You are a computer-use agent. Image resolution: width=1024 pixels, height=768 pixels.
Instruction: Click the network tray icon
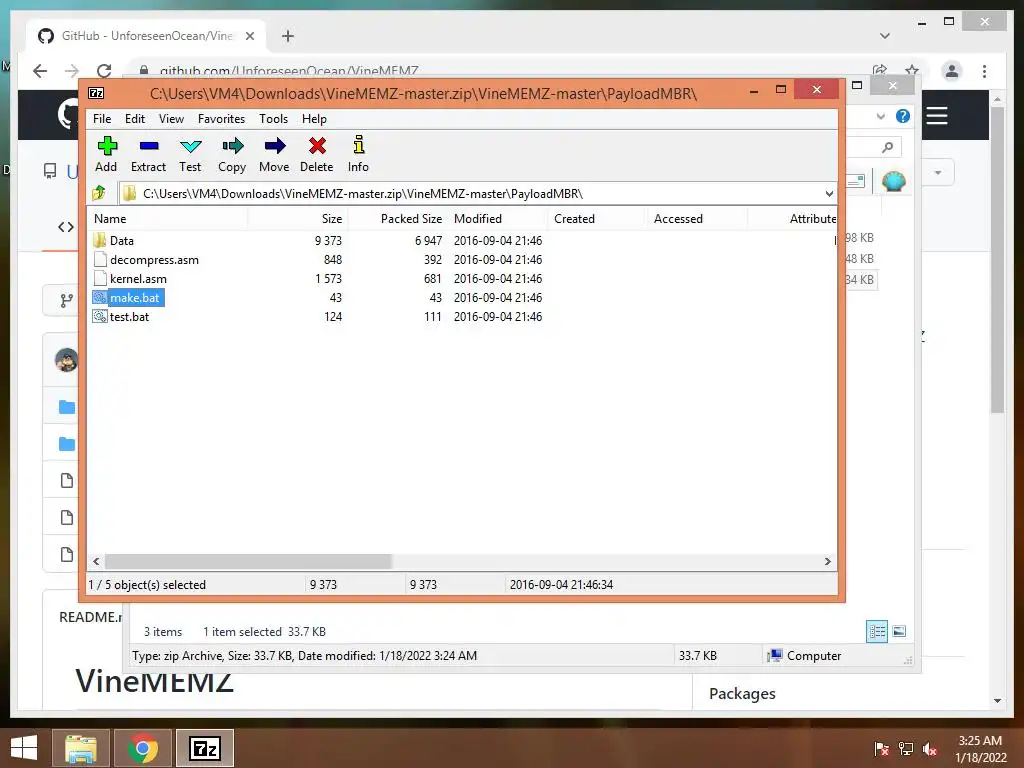click(906, 749)
